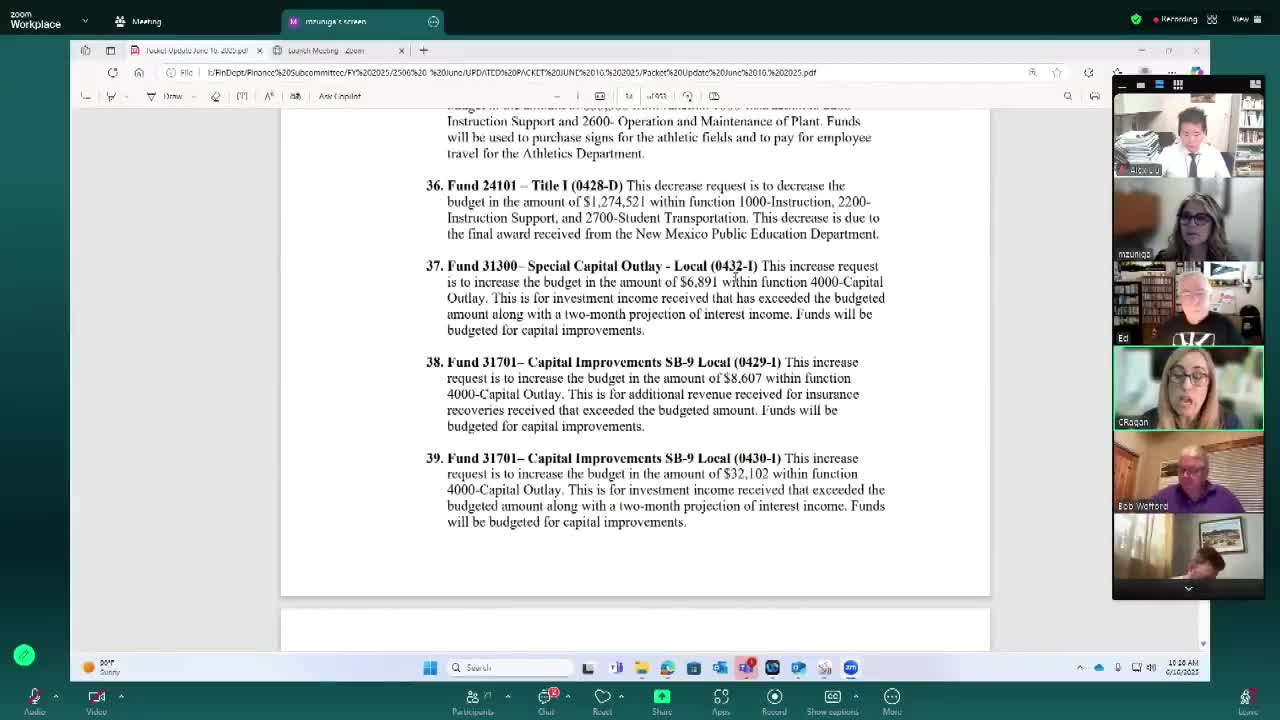Screen dimensions: 1280x720
Task: Refresh the browser page
Action: [113, 72]
